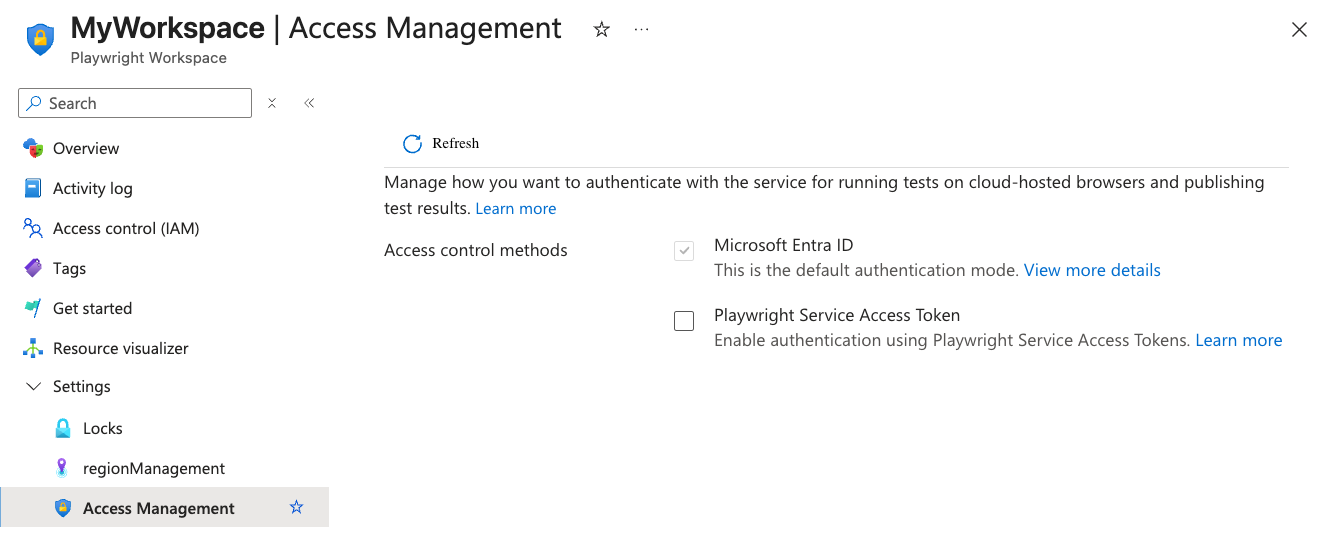Click the Get started icon
This screenshot has height=536, width=1336.
[33, 308]
